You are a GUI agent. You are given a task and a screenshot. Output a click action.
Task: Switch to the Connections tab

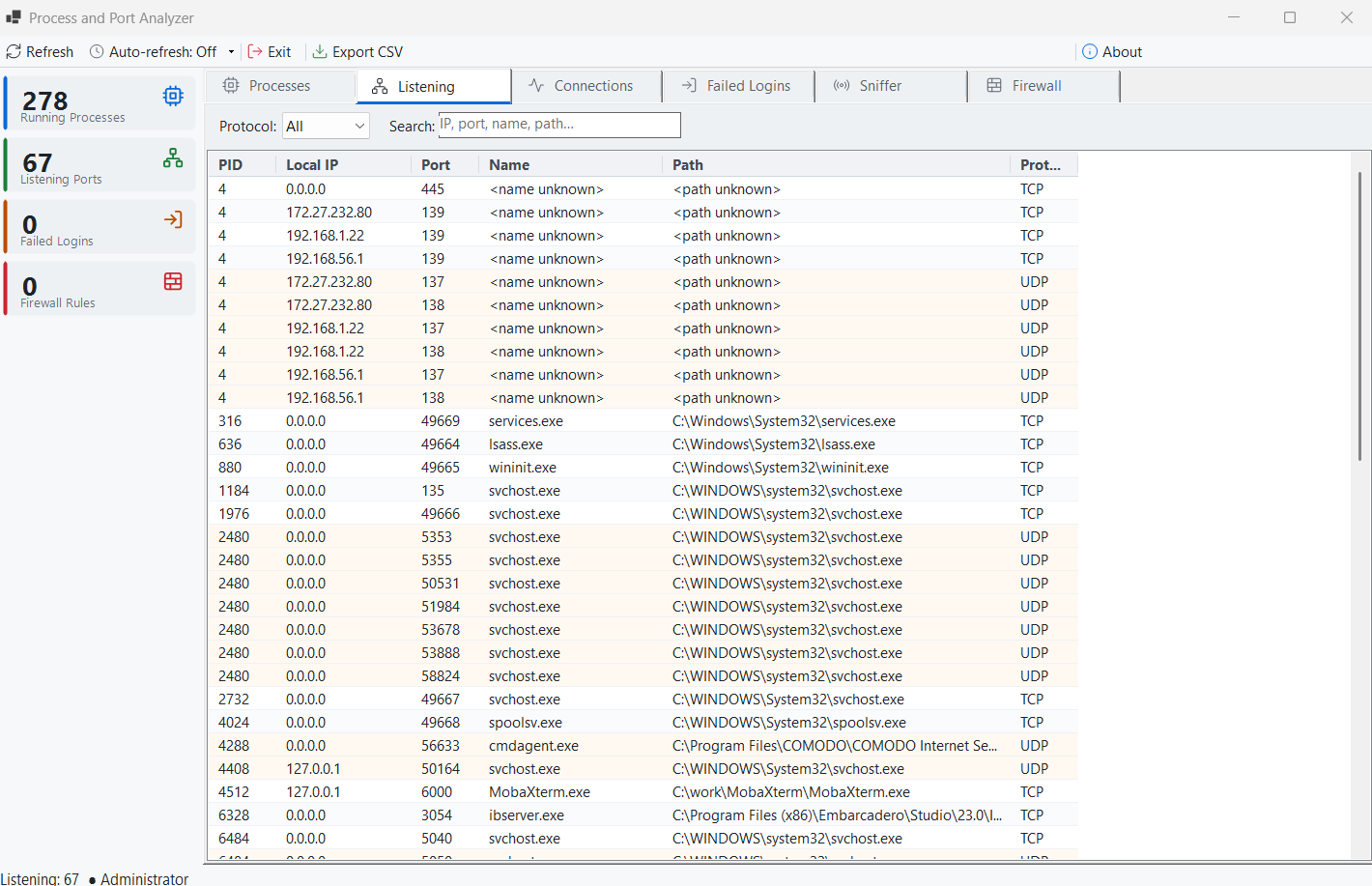point(586,85)
